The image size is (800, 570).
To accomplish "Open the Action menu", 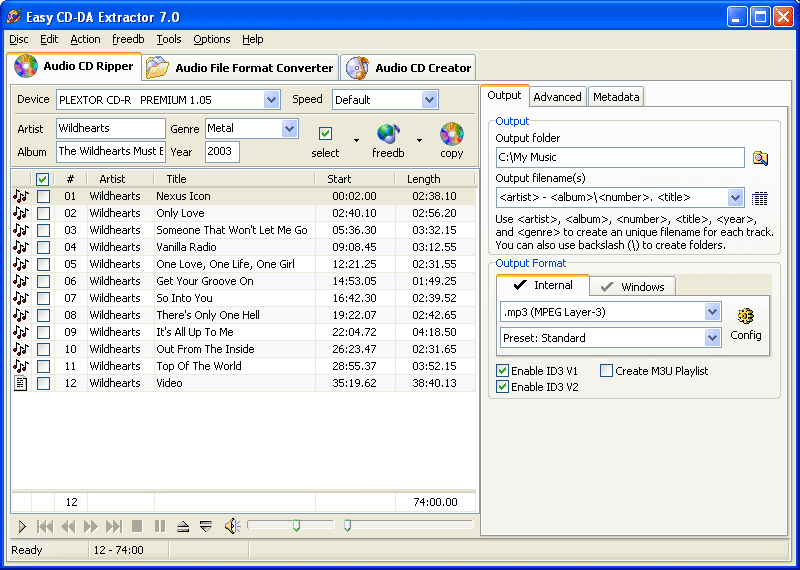I will tap(85, 39).
